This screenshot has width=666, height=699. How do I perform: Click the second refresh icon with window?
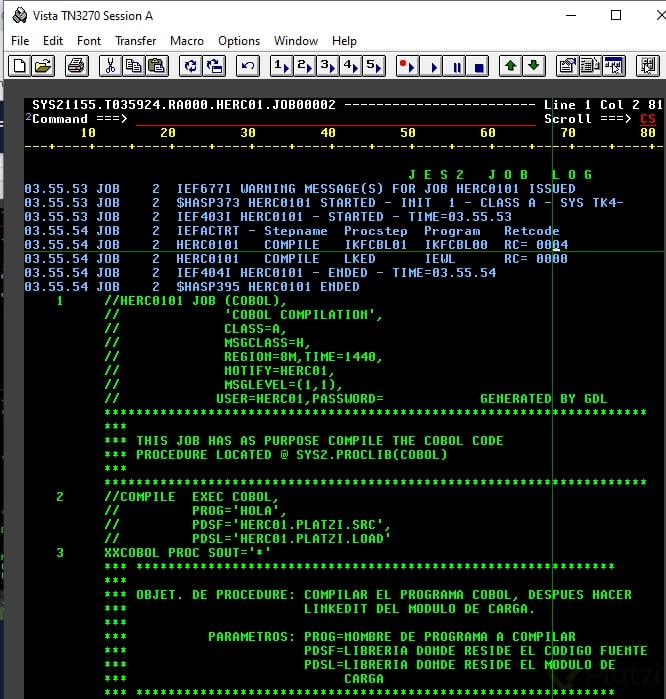pos(214,66)
